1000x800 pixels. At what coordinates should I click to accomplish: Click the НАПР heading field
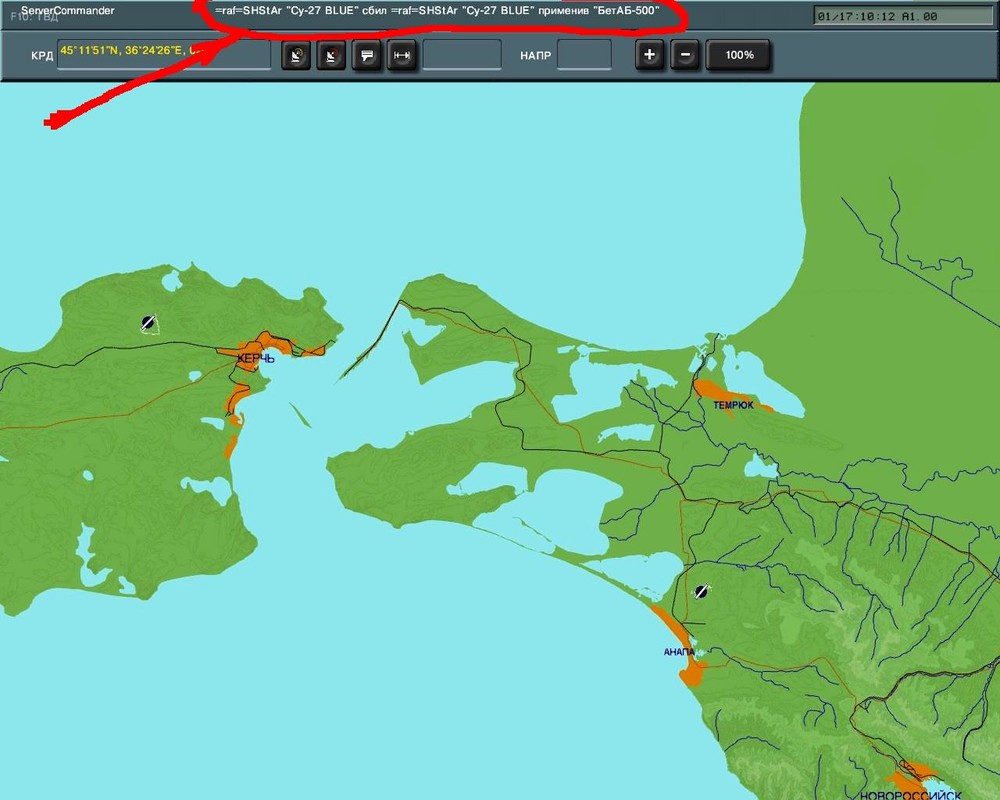tap(584, 55)
